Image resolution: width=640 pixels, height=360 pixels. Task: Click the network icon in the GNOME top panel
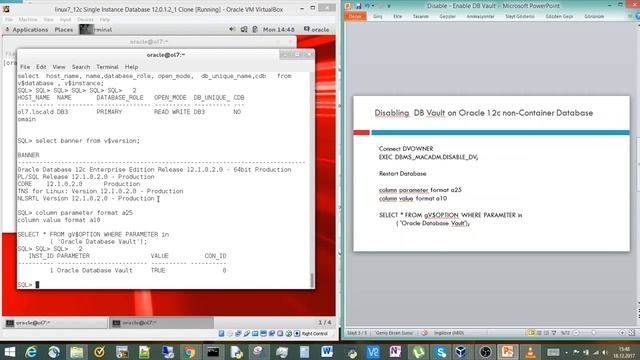click(x=244, y=29)
